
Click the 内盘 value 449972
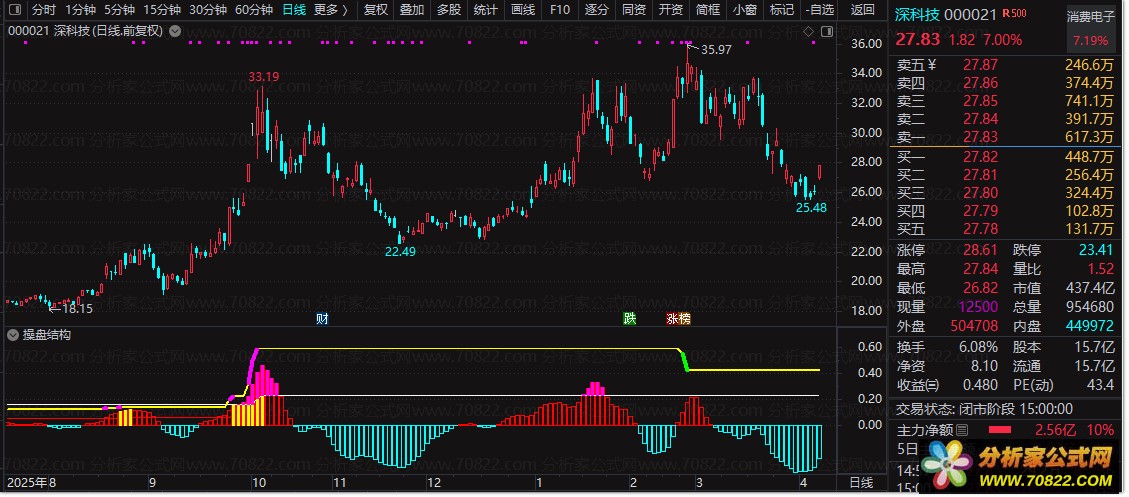coord(1090,326)
